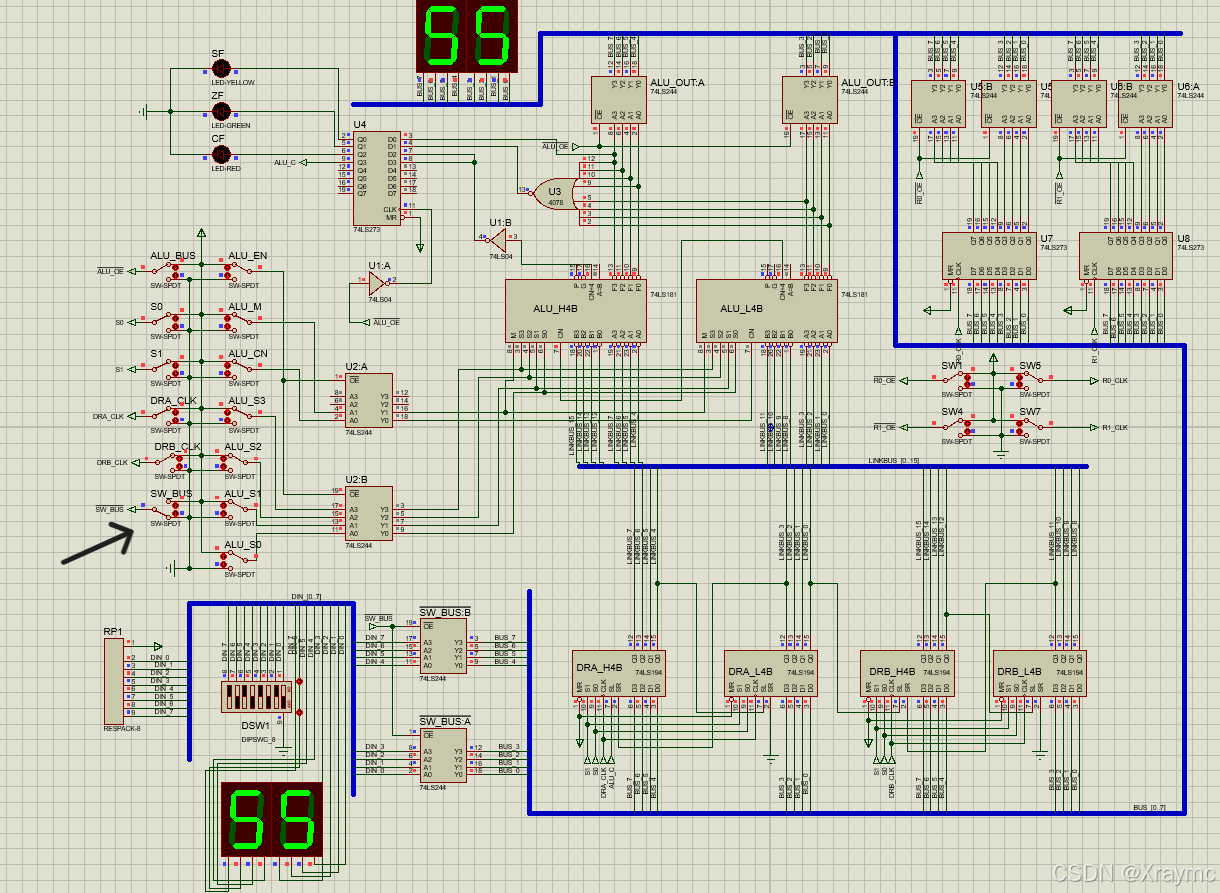Select the U6:A 74LS244 buffer
This screenshot has height=893, width=1220.
tap(1144, 104)
